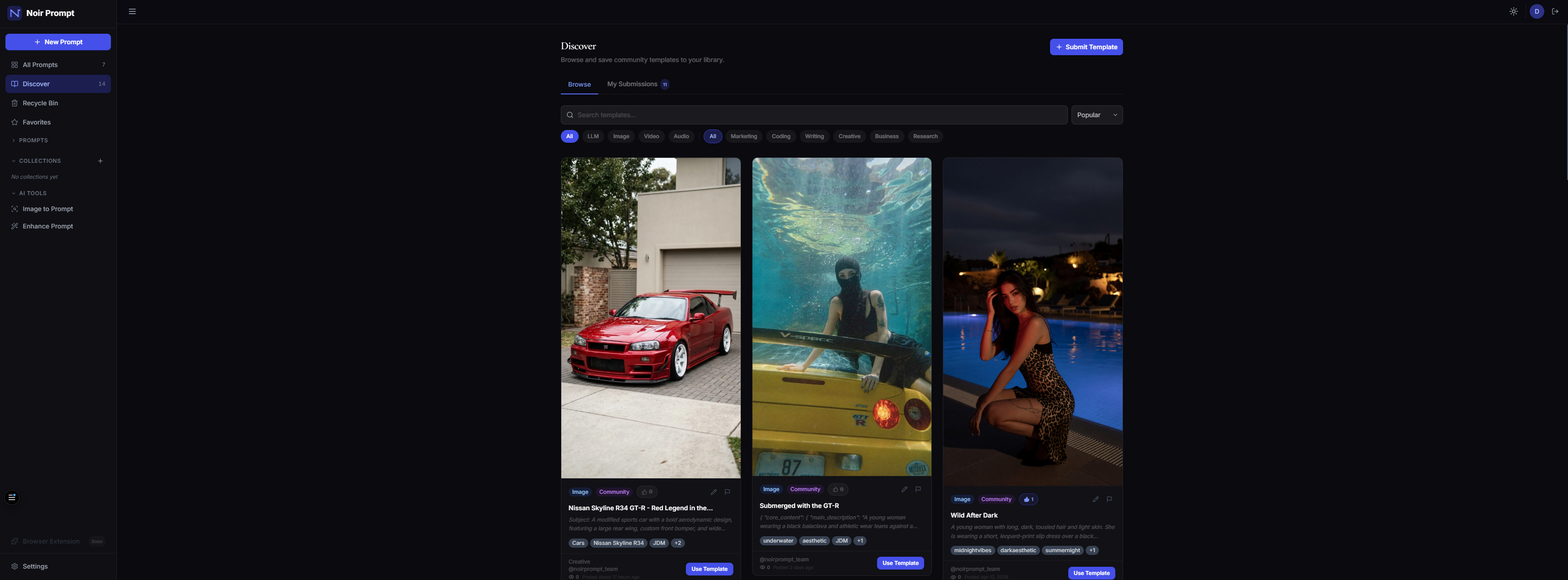1568x580 pixels.
Task: Add new collection with plus icon
Action: pyautogui.click(x=100, y=161)
